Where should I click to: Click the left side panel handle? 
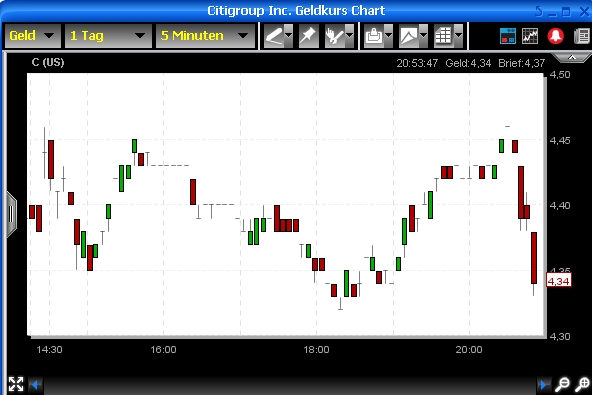(x=11, y=214)
